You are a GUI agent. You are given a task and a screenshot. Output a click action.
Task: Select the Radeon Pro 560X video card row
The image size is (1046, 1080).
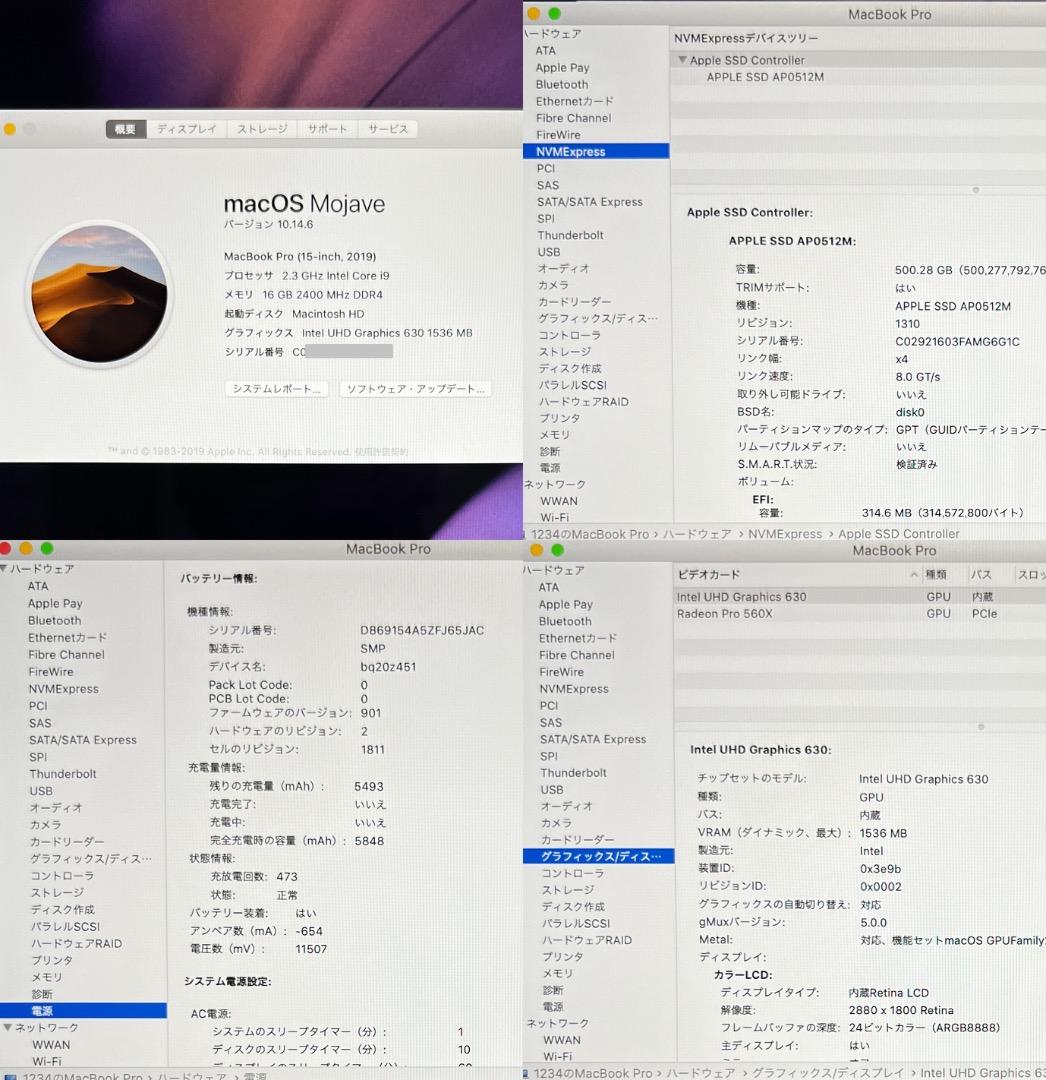724,613
